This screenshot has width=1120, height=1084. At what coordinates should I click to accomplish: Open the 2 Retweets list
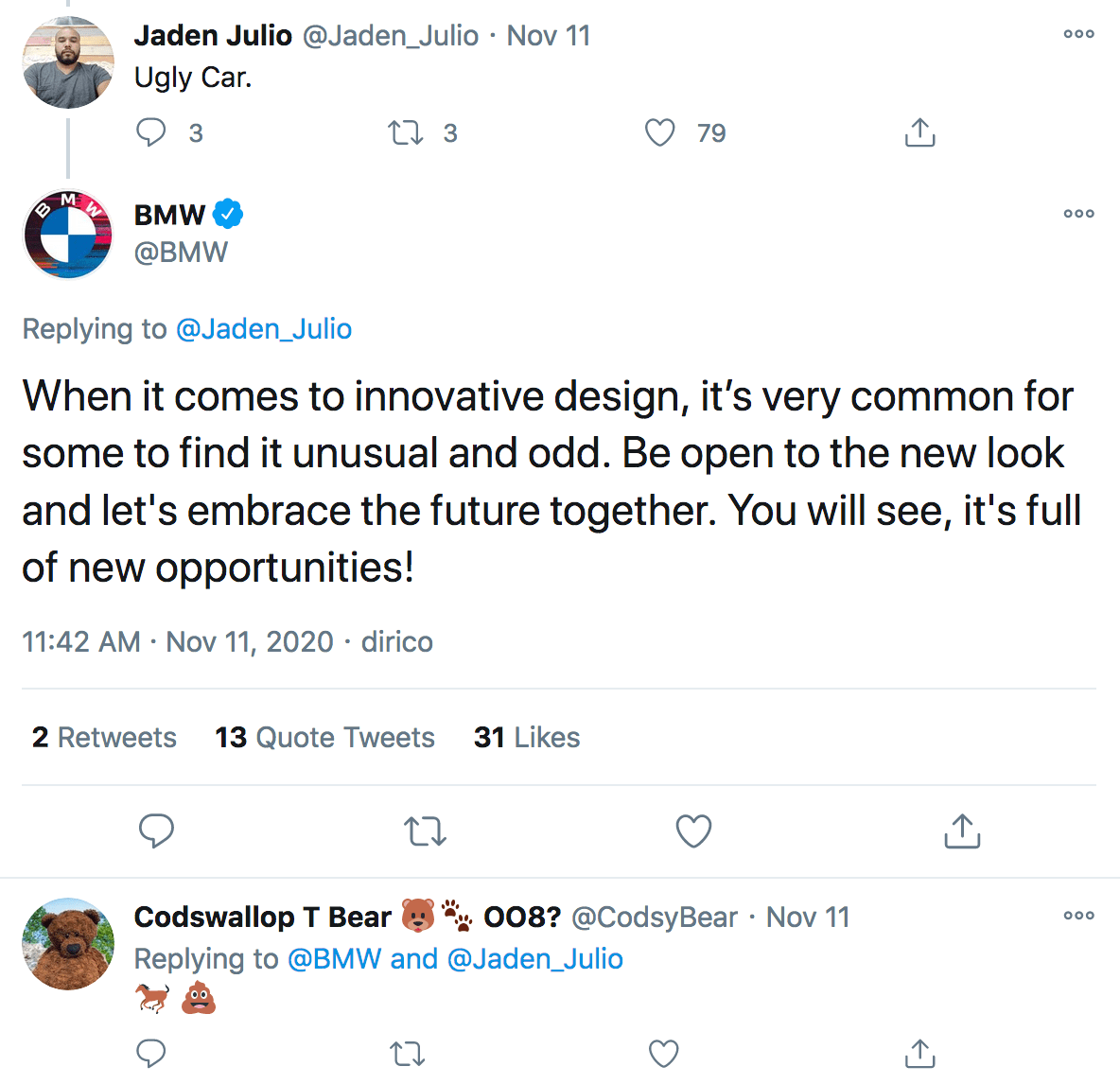[104, 738]
